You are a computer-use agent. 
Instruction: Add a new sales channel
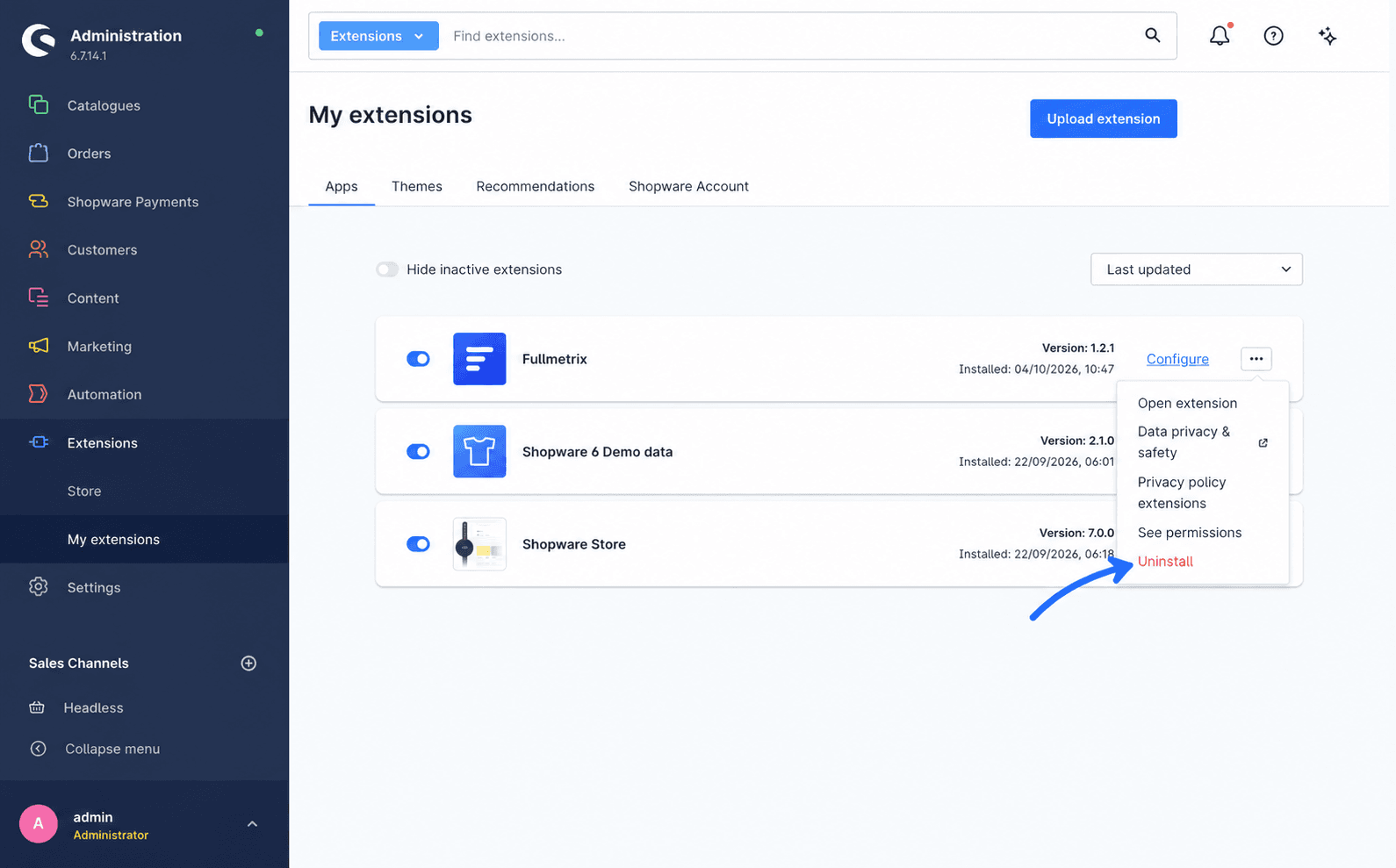tap(248, 664)
